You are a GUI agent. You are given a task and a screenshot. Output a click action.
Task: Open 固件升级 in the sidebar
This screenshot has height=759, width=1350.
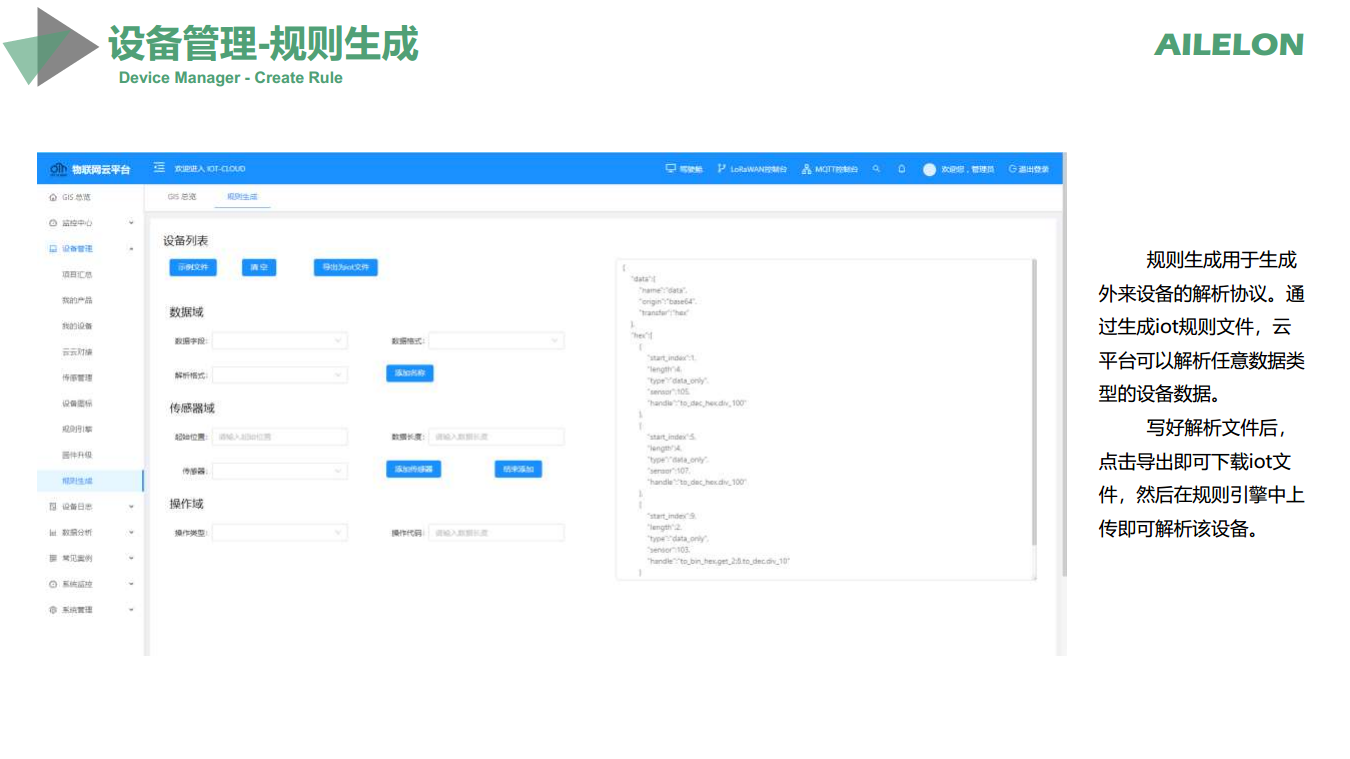click(x=77, y=455)
